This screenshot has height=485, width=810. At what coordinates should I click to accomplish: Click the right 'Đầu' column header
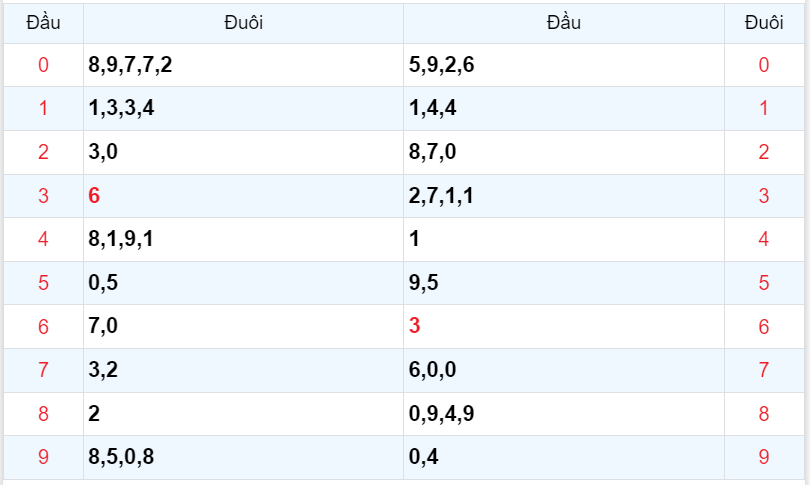[x=564, y=23]
